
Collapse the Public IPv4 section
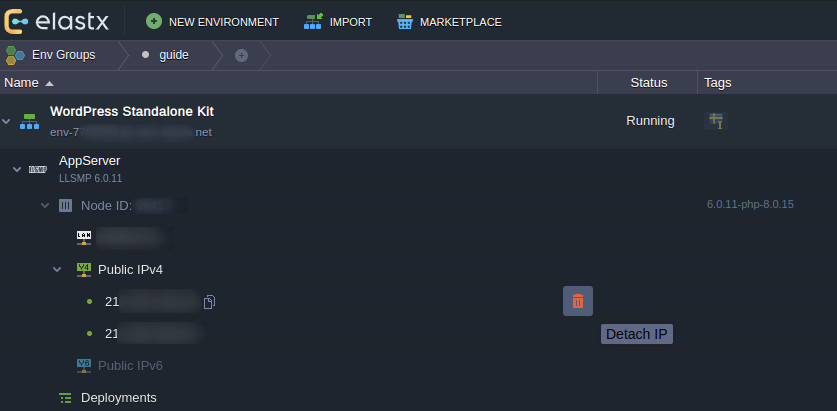coord(57,269)
